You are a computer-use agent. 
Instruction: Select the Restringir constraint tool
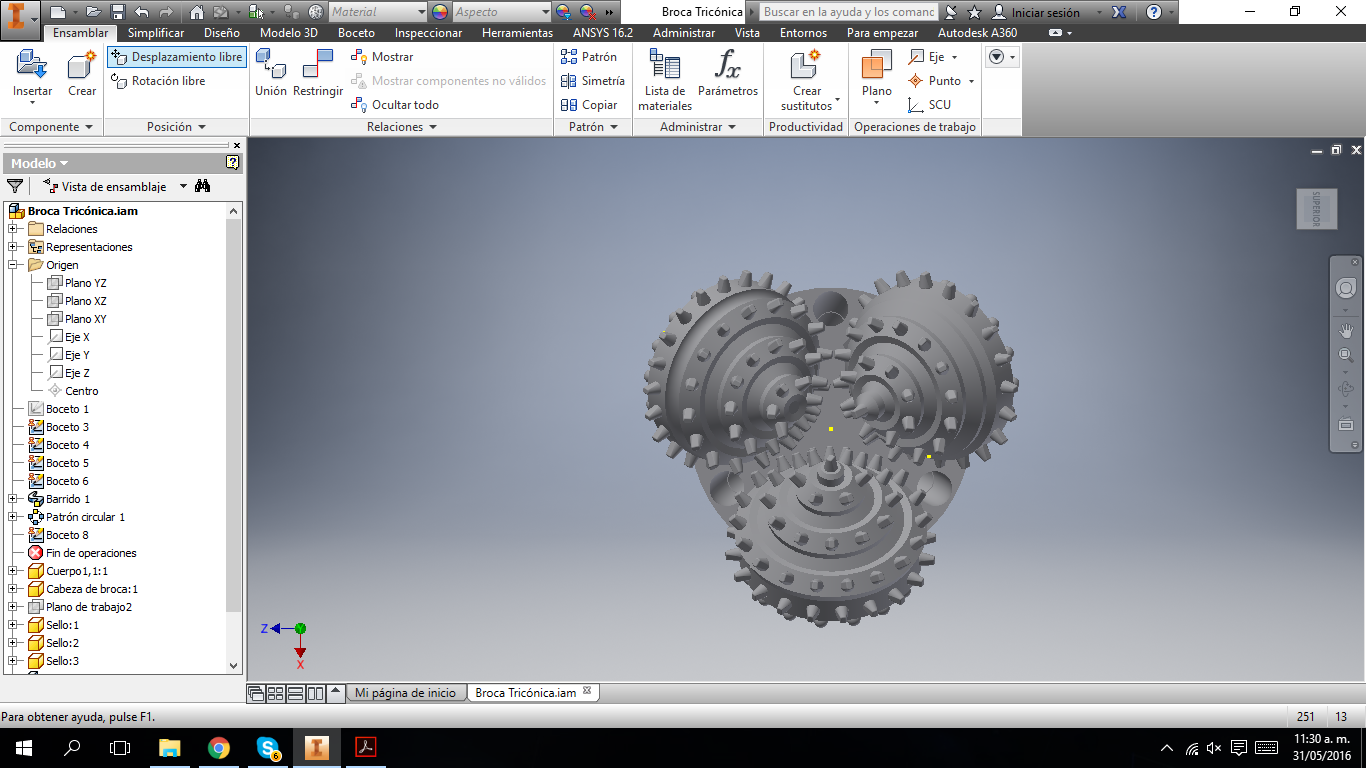pyautogui.click(x=318, y=75)
